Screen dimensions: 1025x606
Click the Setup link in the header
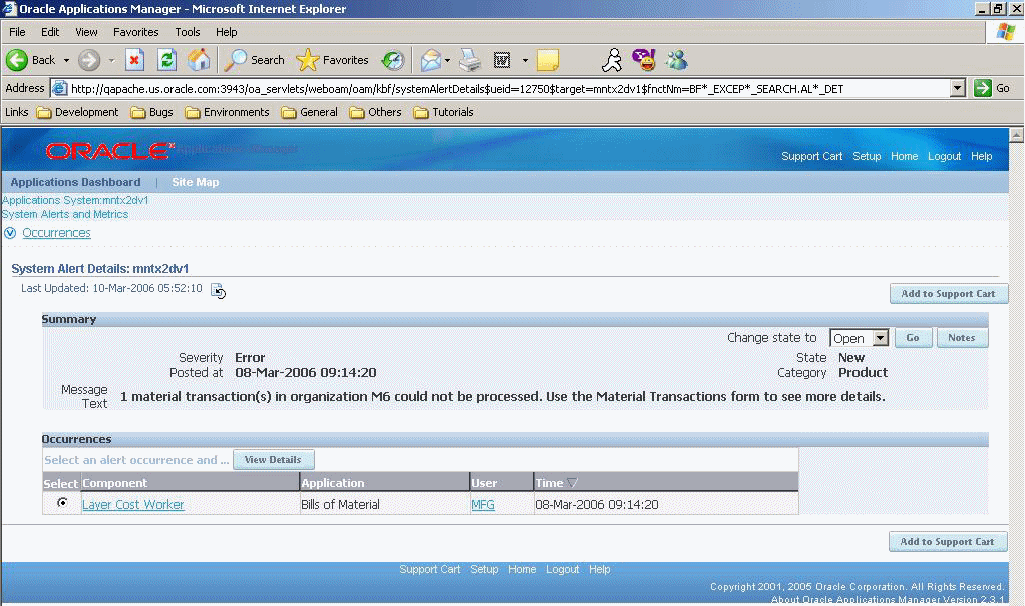[x=866, y=156]
